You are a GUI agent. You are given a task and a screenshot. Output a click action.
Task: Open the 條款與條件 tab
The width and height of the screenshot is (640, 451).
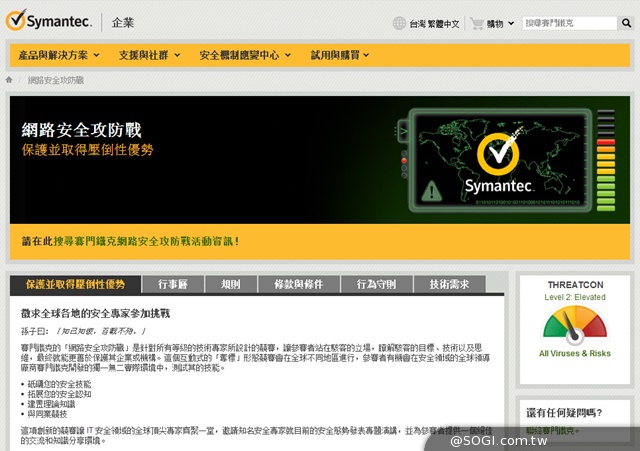[299, 284]
